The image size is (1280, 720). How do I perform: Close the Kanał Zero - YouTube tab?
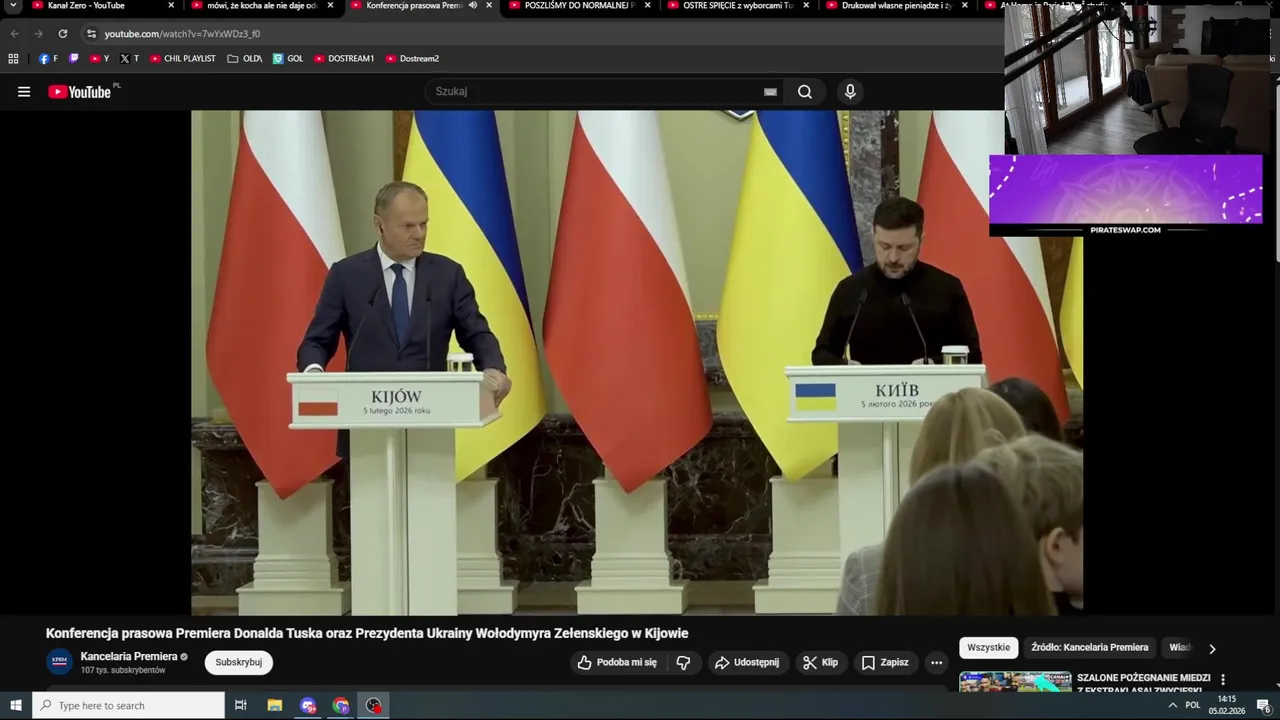171,6
